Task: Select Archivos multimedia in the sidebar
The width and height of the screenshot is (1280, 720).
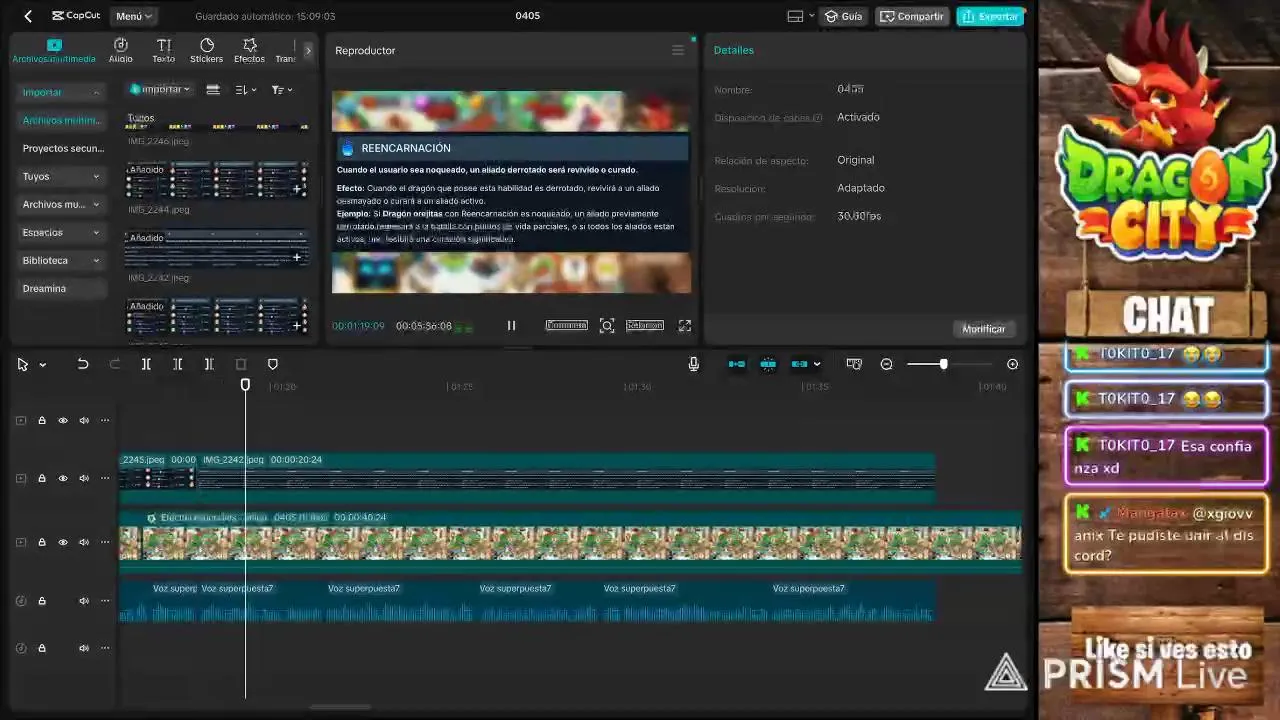Action: click(x=61, y=120)
